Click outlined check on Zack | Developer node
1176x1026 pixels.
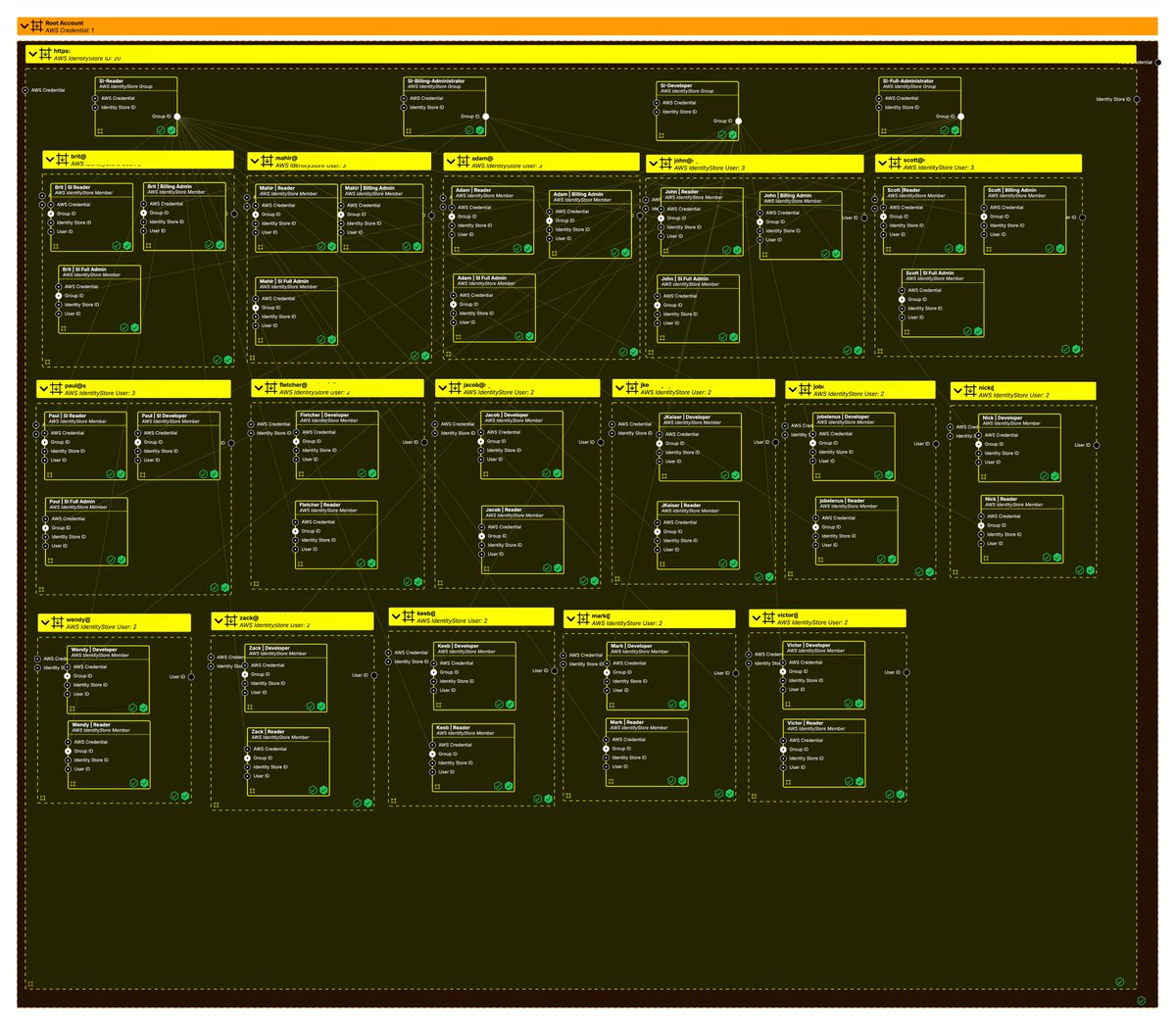click(x=310, y=706)
